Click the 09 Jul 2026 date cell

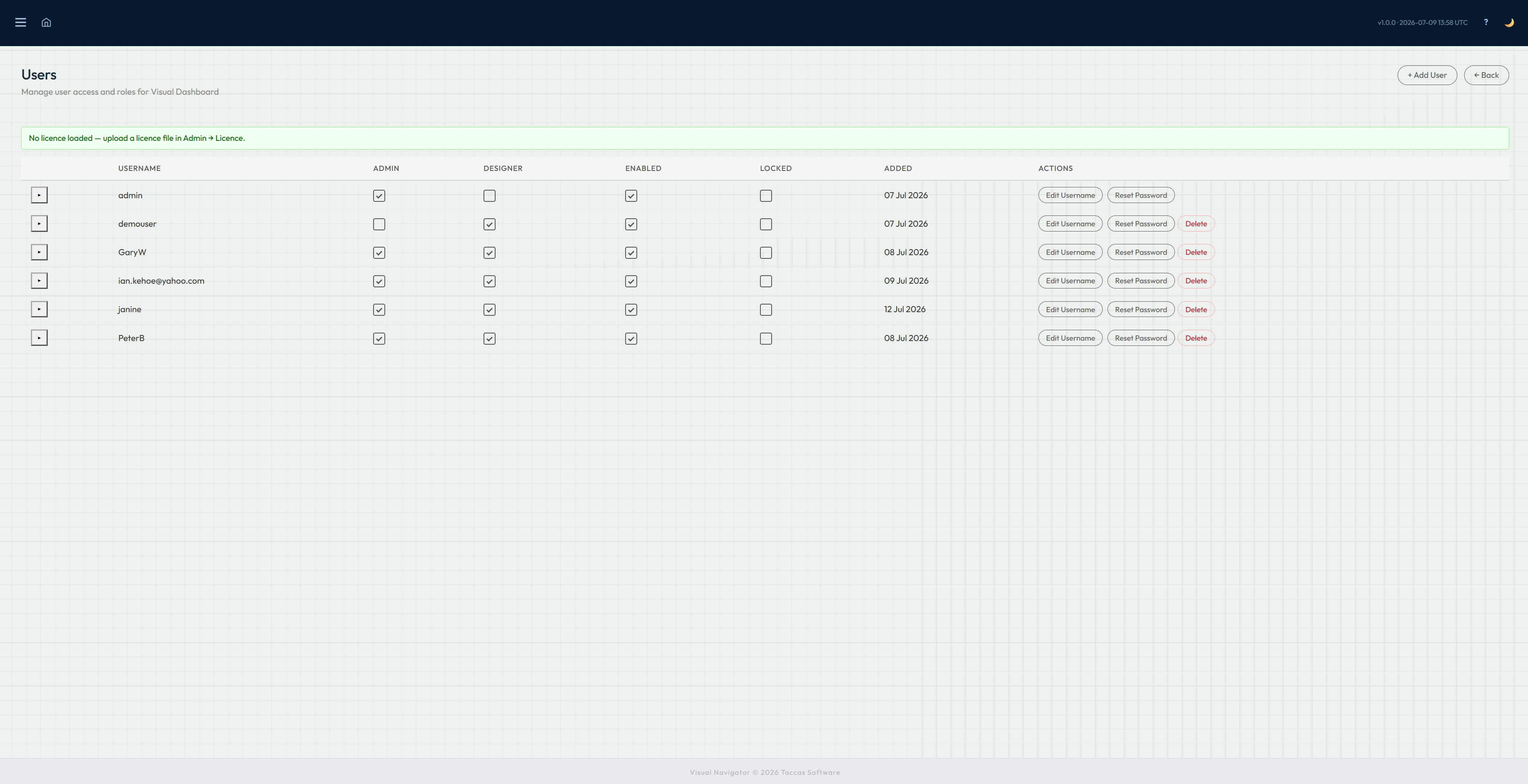click(906, 280)
